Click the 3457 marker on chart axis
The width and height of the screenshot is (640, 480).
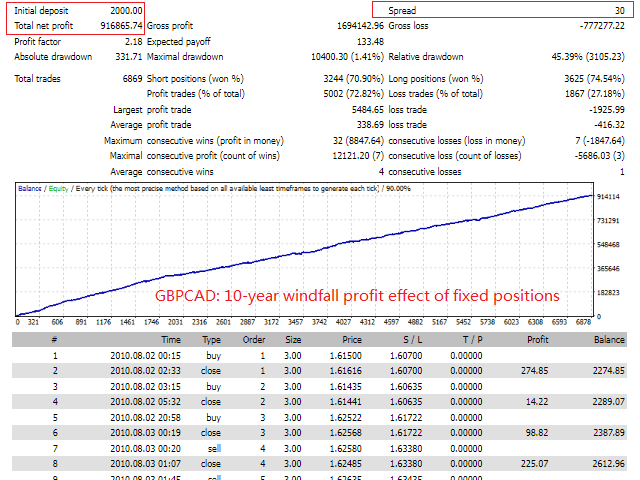[295, 322]
